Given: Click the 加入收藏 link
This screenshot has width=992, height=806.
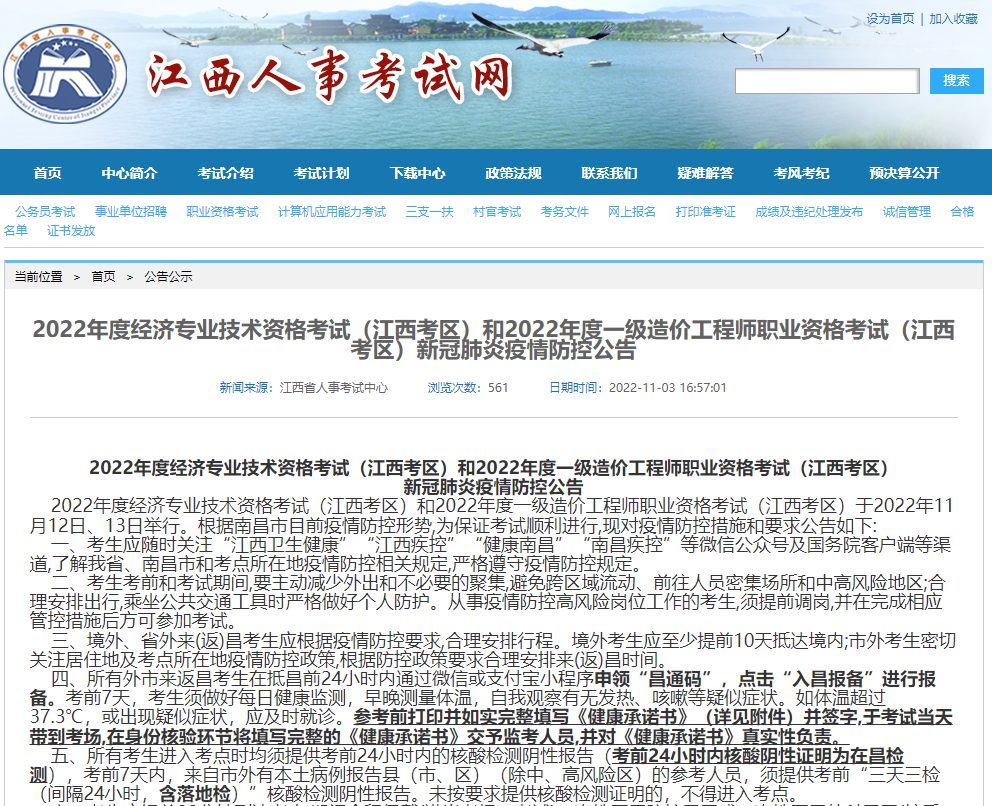Looking at the screenshot, I should click(x=953, y=19).
